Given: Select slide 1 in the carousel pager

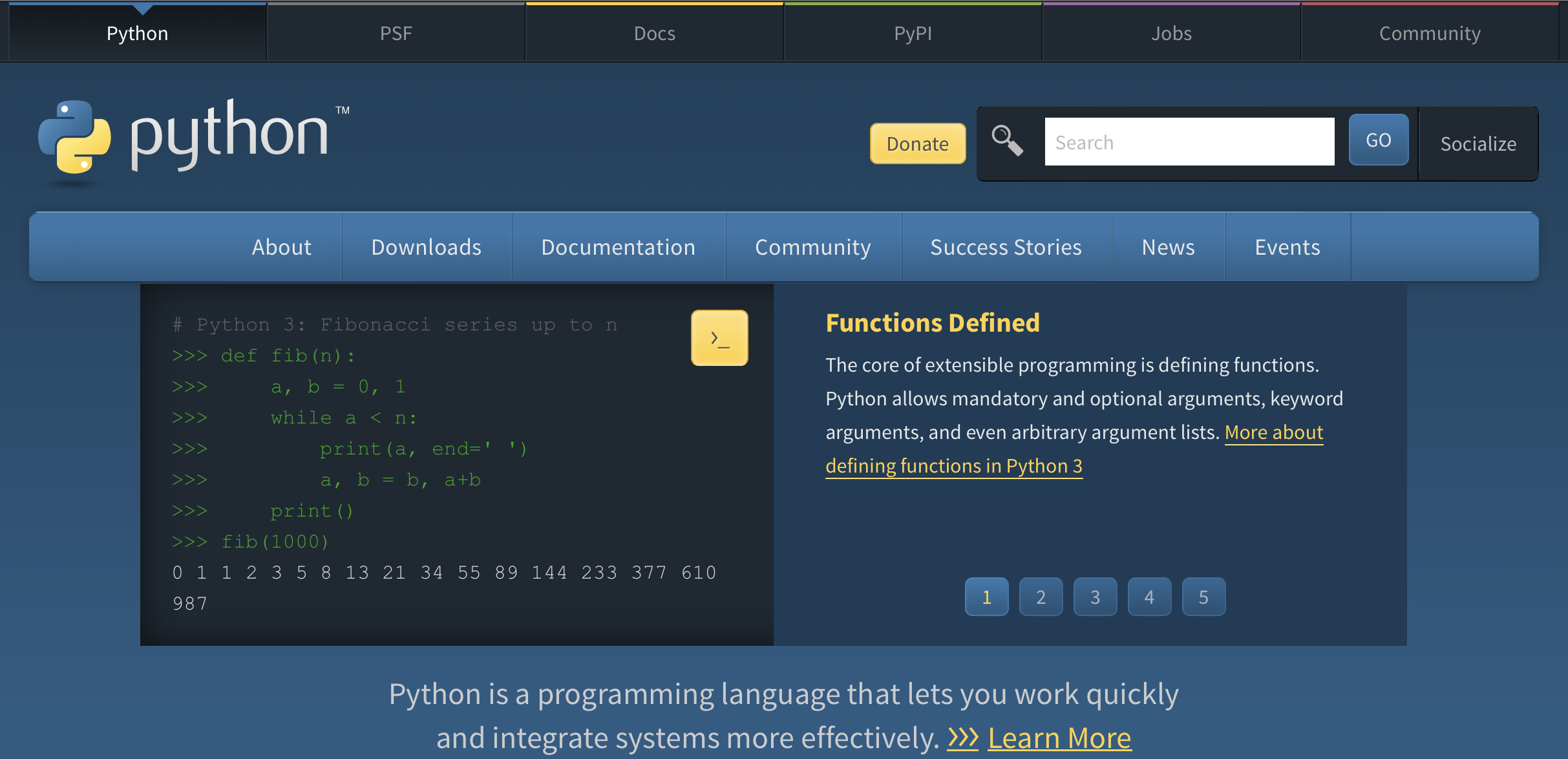Looking at the screenshot, I should [x=987, y=597].
